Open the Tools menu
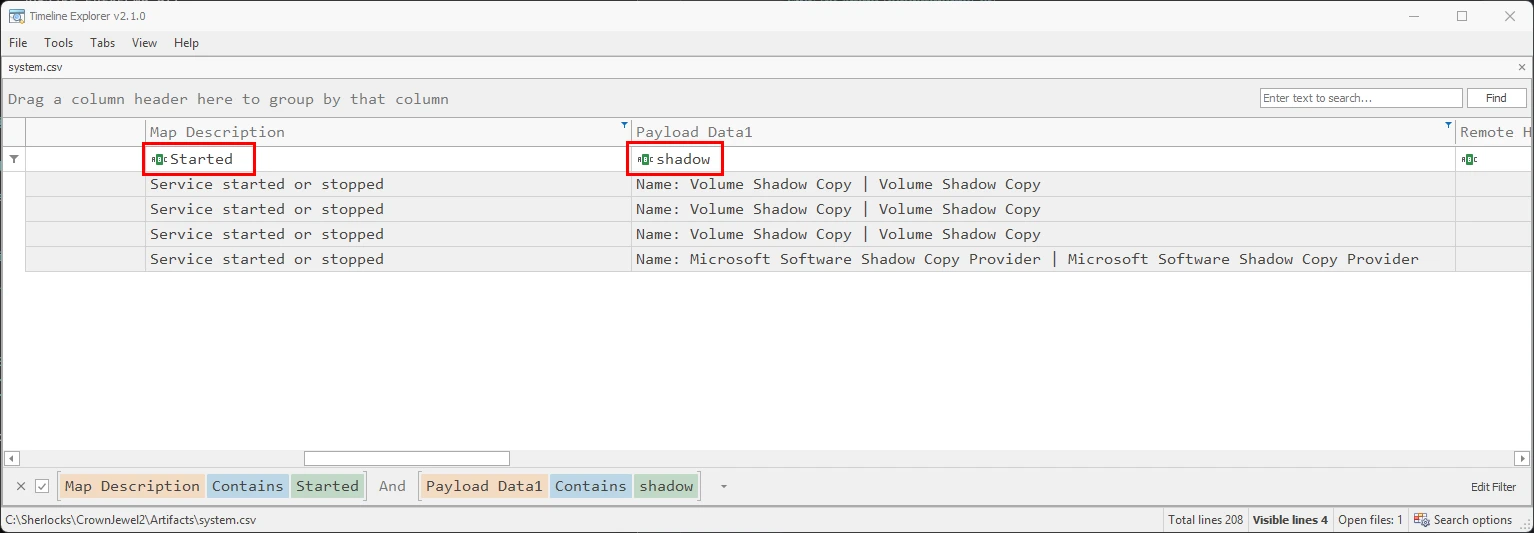Viewport: 1534px width, 533px height. click(x=59, y=43)
